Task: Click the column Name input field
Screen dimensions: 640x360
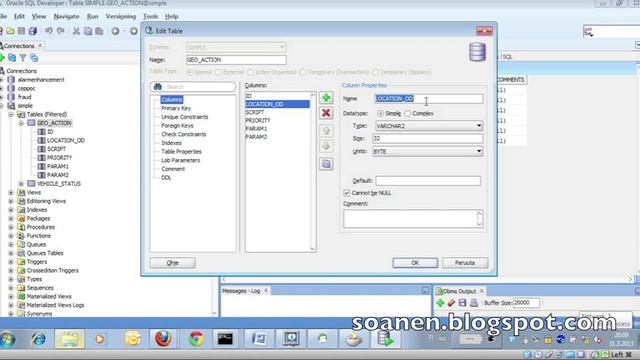Action: [429, 98]
